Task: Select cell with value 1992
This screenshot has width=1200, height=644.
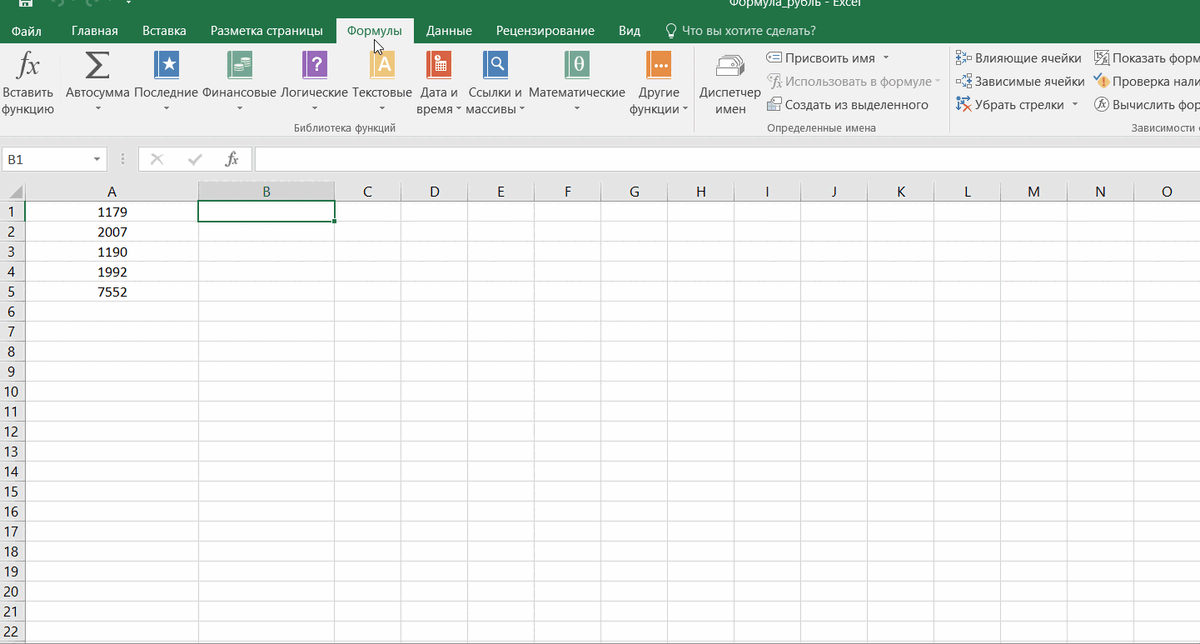Action: click(x=112, y=272)
